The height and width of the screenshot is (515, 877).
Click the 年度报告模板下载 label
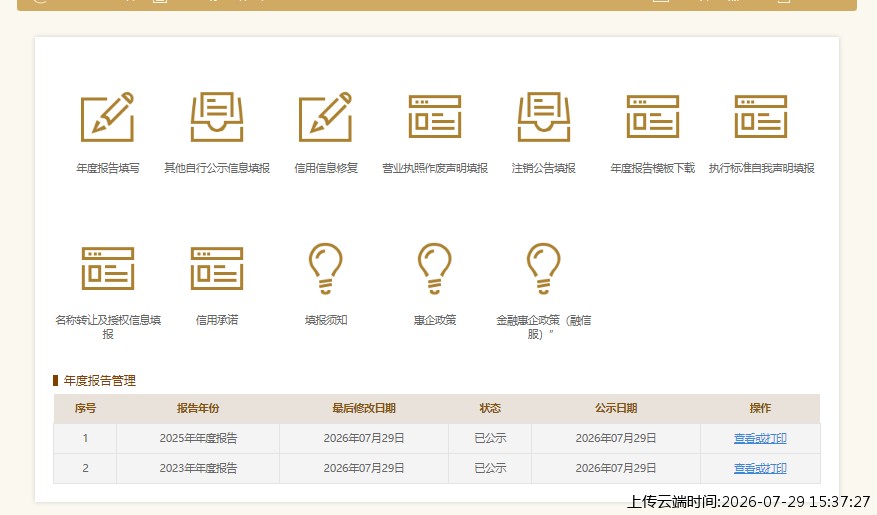click(653, 168)
